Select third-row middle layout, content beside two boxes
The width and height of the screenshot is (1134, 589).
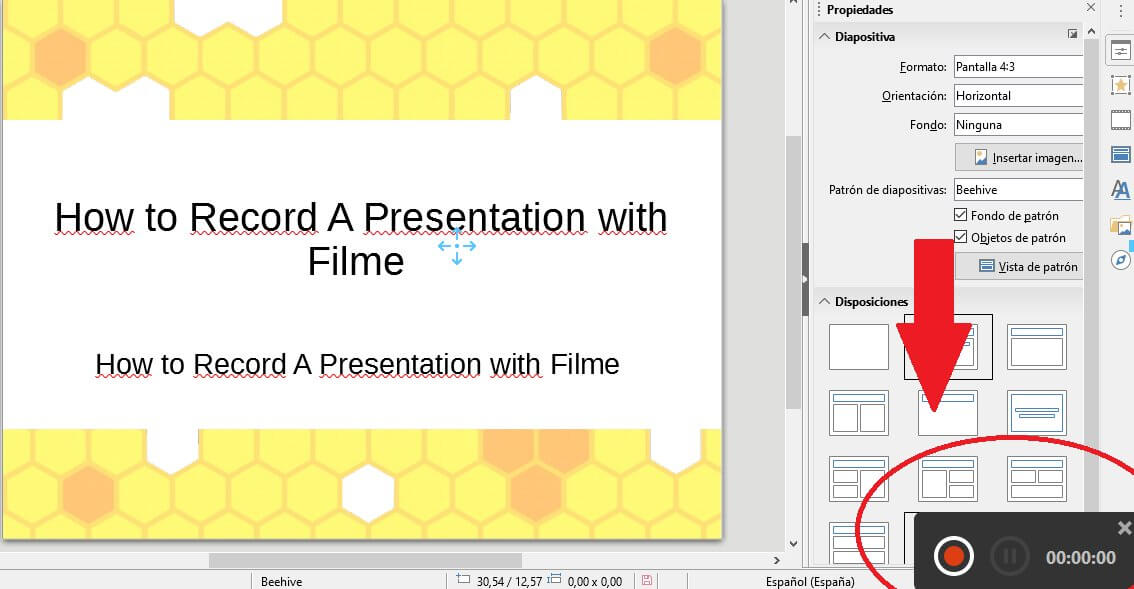tap(947, 479)
